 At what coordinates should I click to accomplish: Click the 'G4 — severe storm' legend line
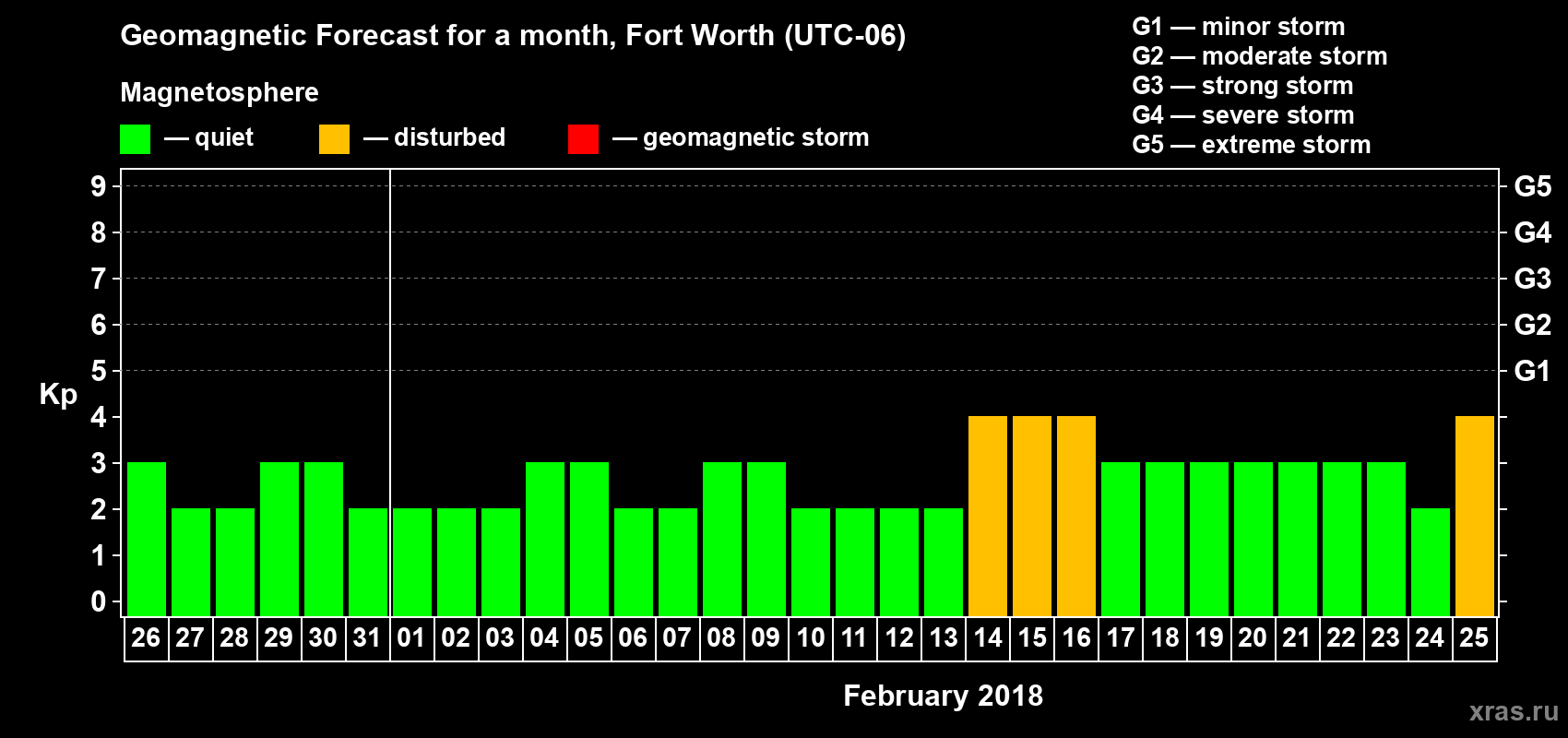pos(1243,115)
